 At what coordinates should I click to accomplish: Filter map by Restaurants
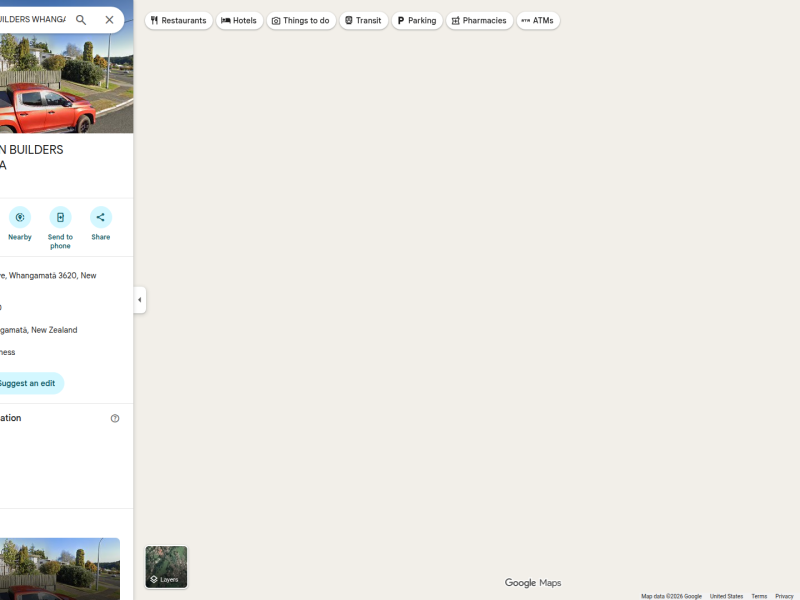(x=179, y=20)
